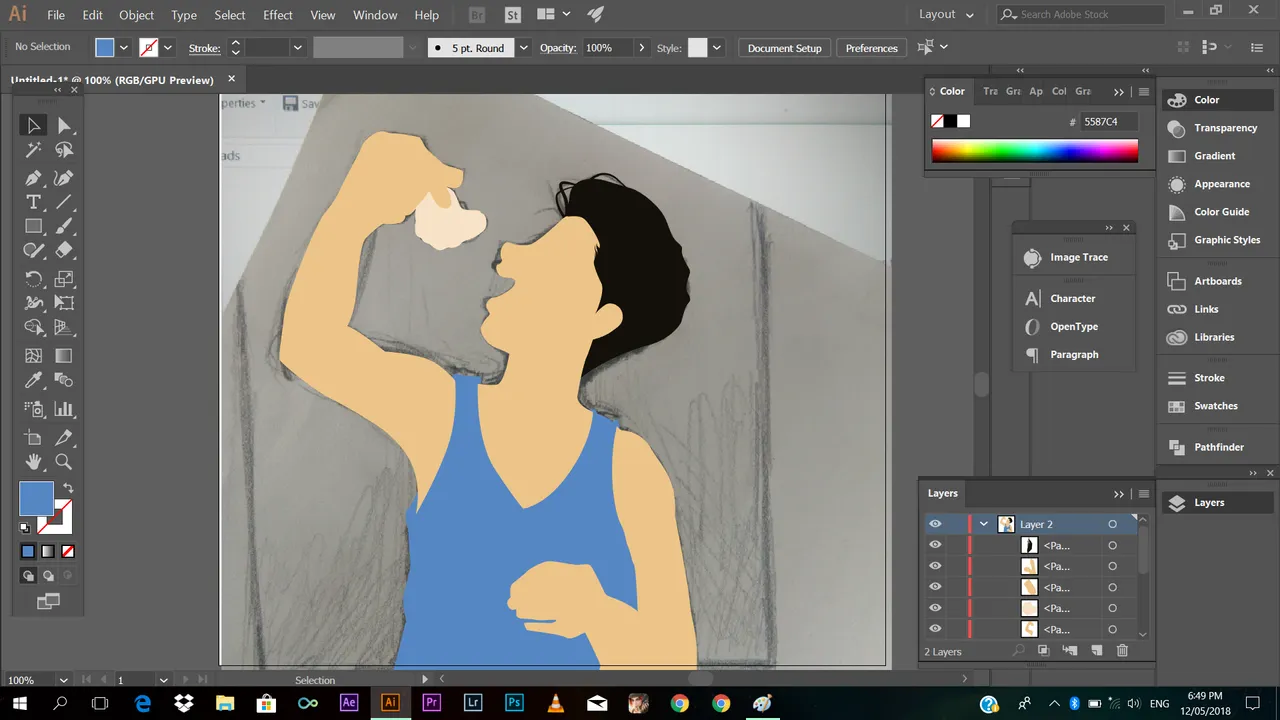Screen dimensions: 1280x720
Task: Pick a color from the color spectrum bar
Action: [x=1035, y=151]
